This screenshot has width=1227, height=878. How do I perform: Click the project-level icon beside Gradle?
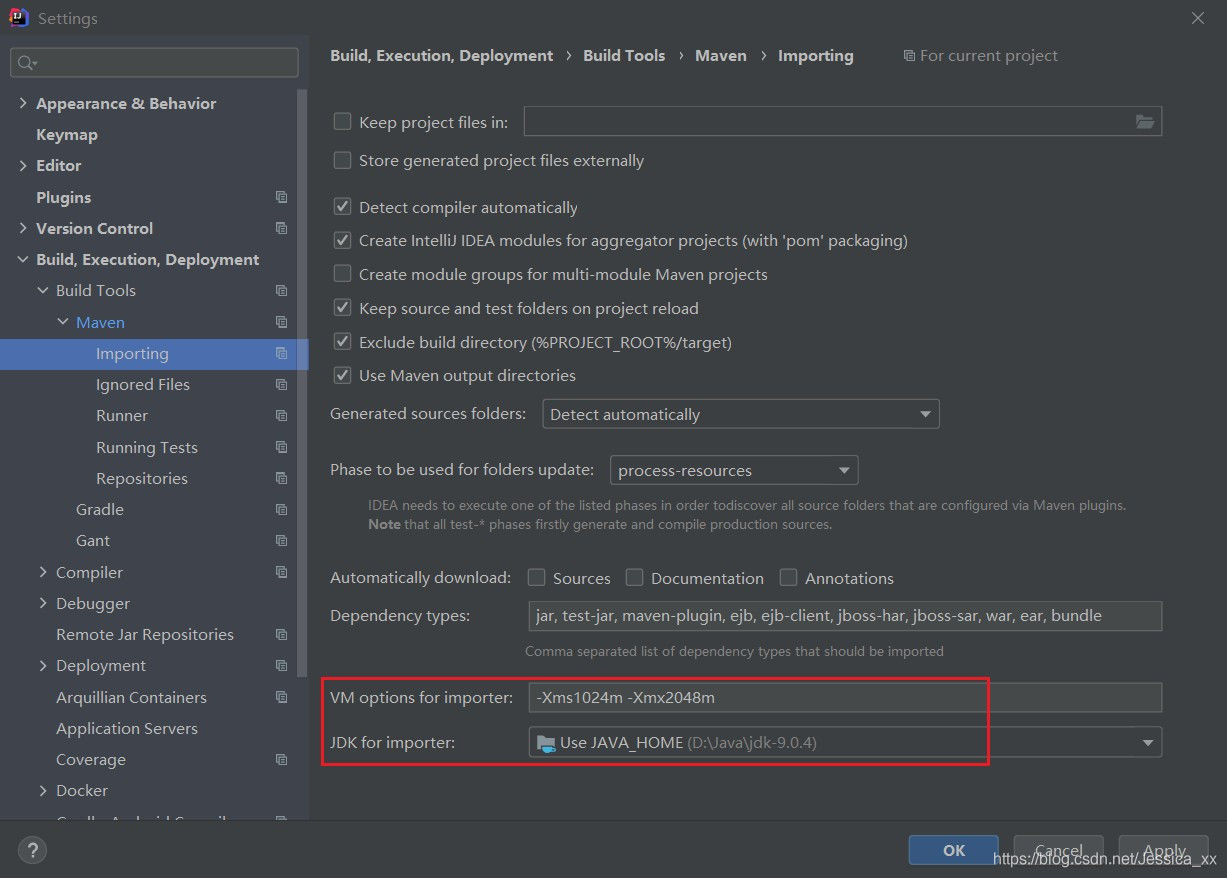point(281,509)
